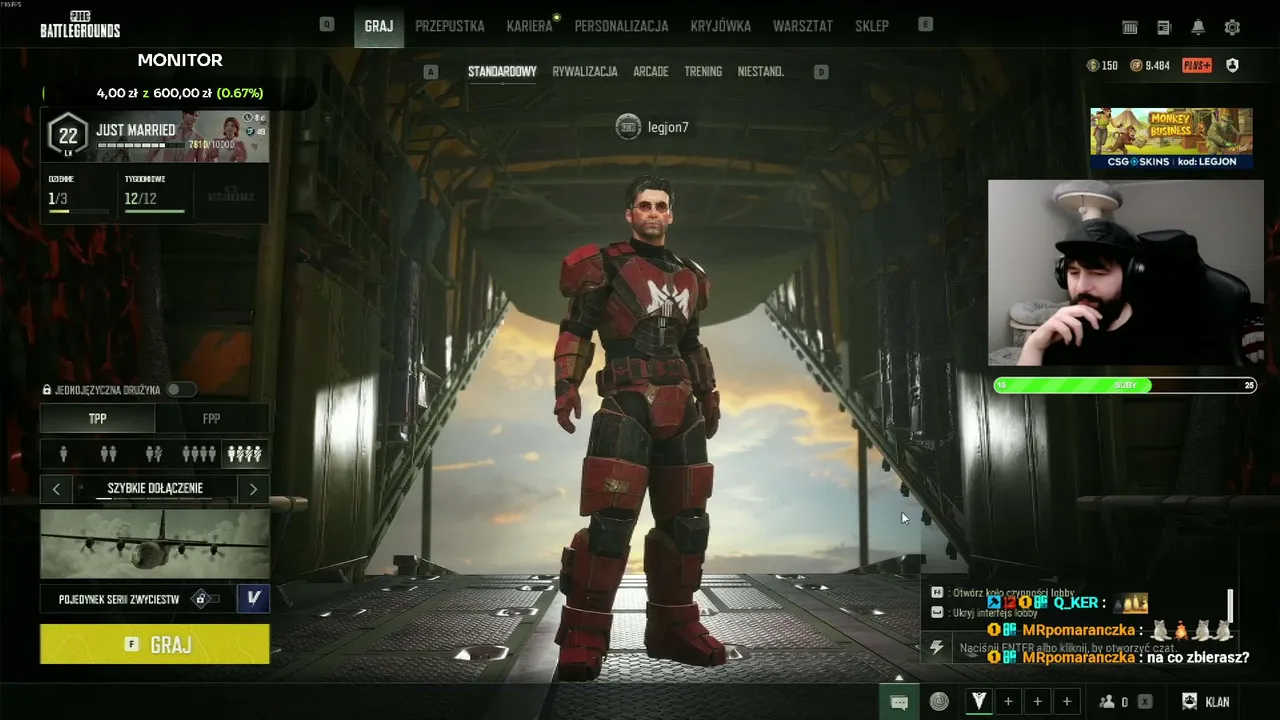Click the BP currency coin icon
The image size is (1280, 720).
pos(1136,65)
